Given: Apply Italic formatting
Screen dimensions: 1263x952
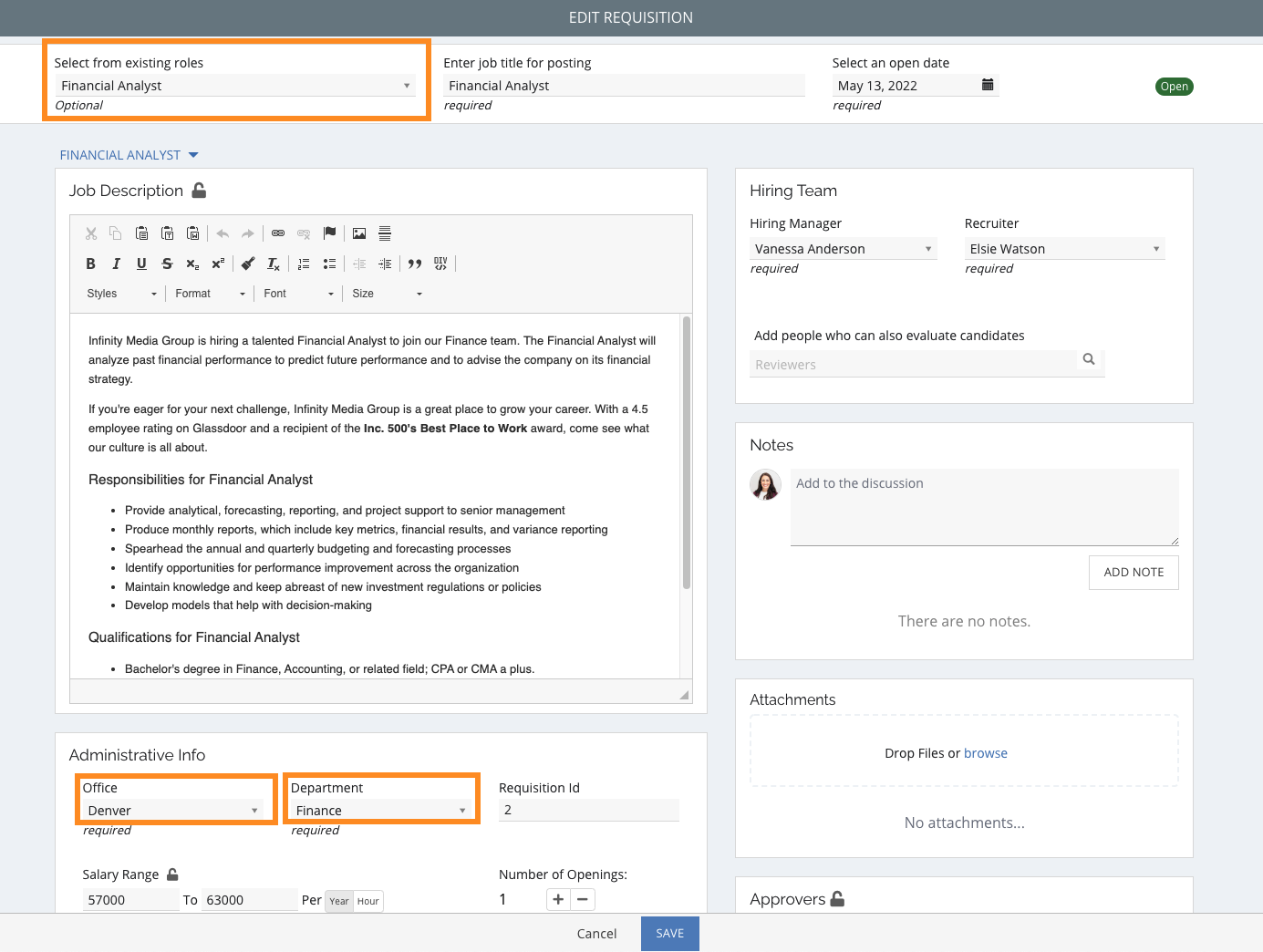Looking at the screenshot, I should point(116,264).
